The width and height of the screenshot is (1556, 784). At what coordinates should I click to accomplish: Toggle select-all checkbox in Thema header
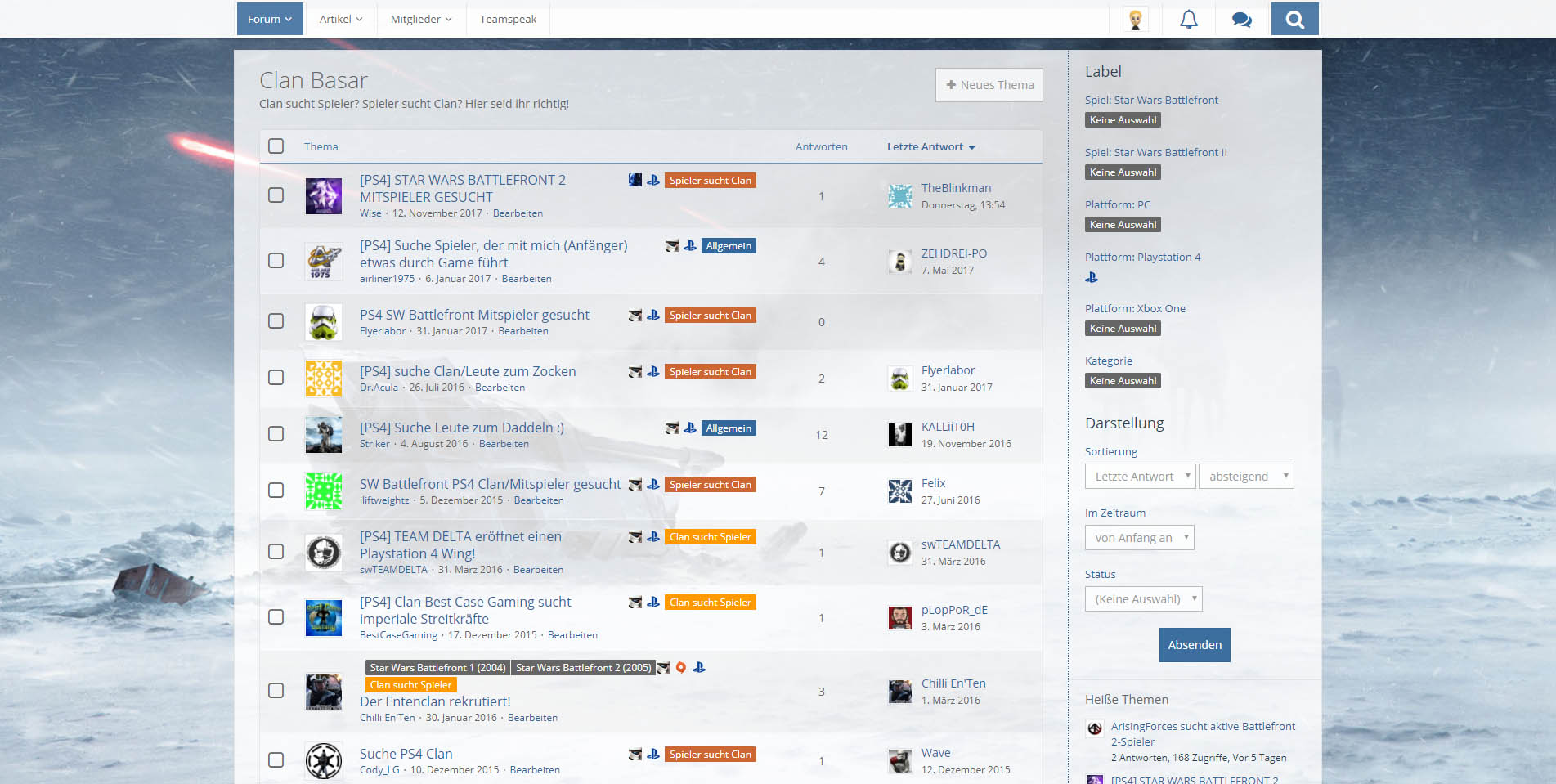pyautogui.click(x=276, y=146)
